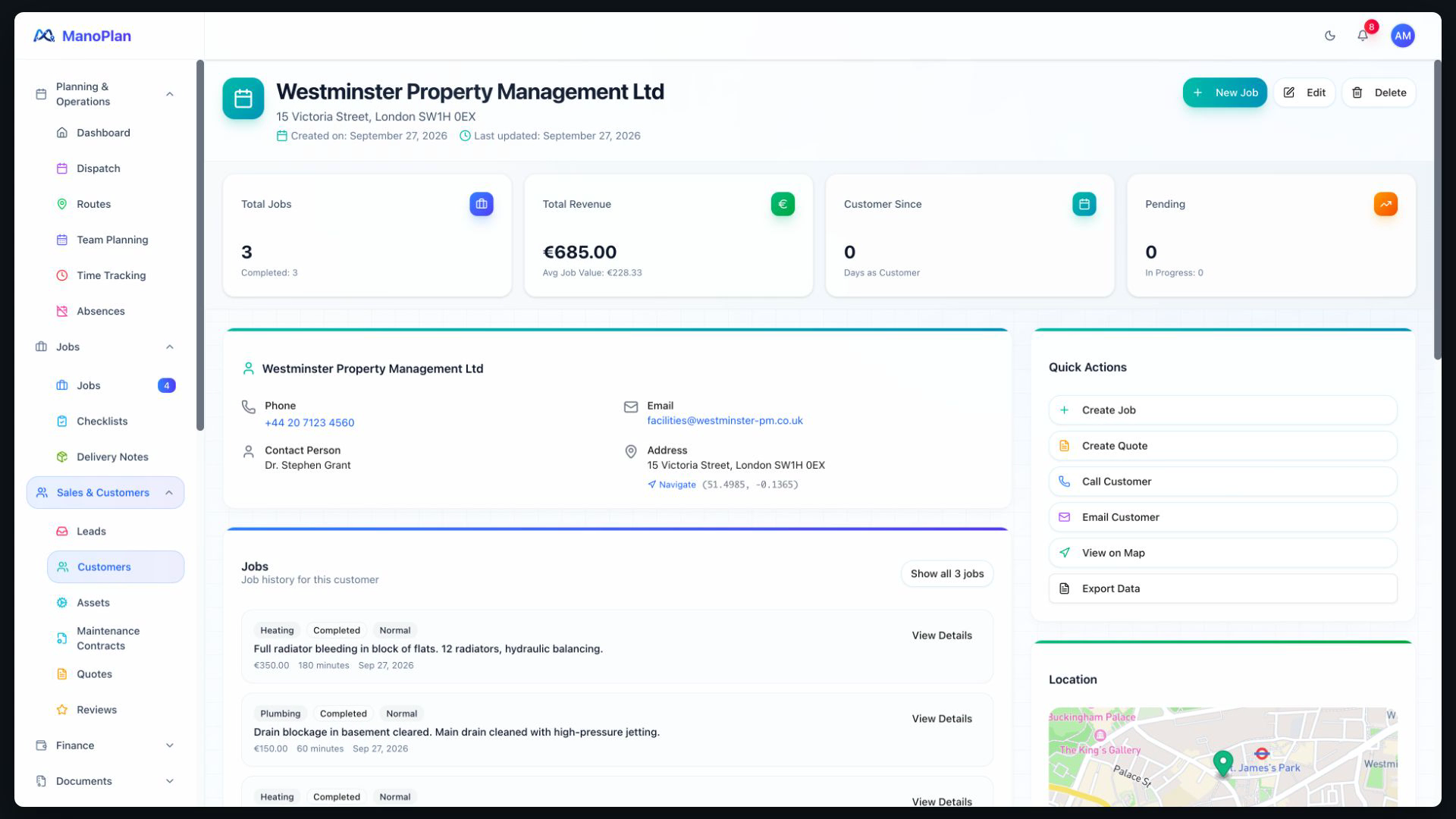Delete this customer

tap(1379, 93)
